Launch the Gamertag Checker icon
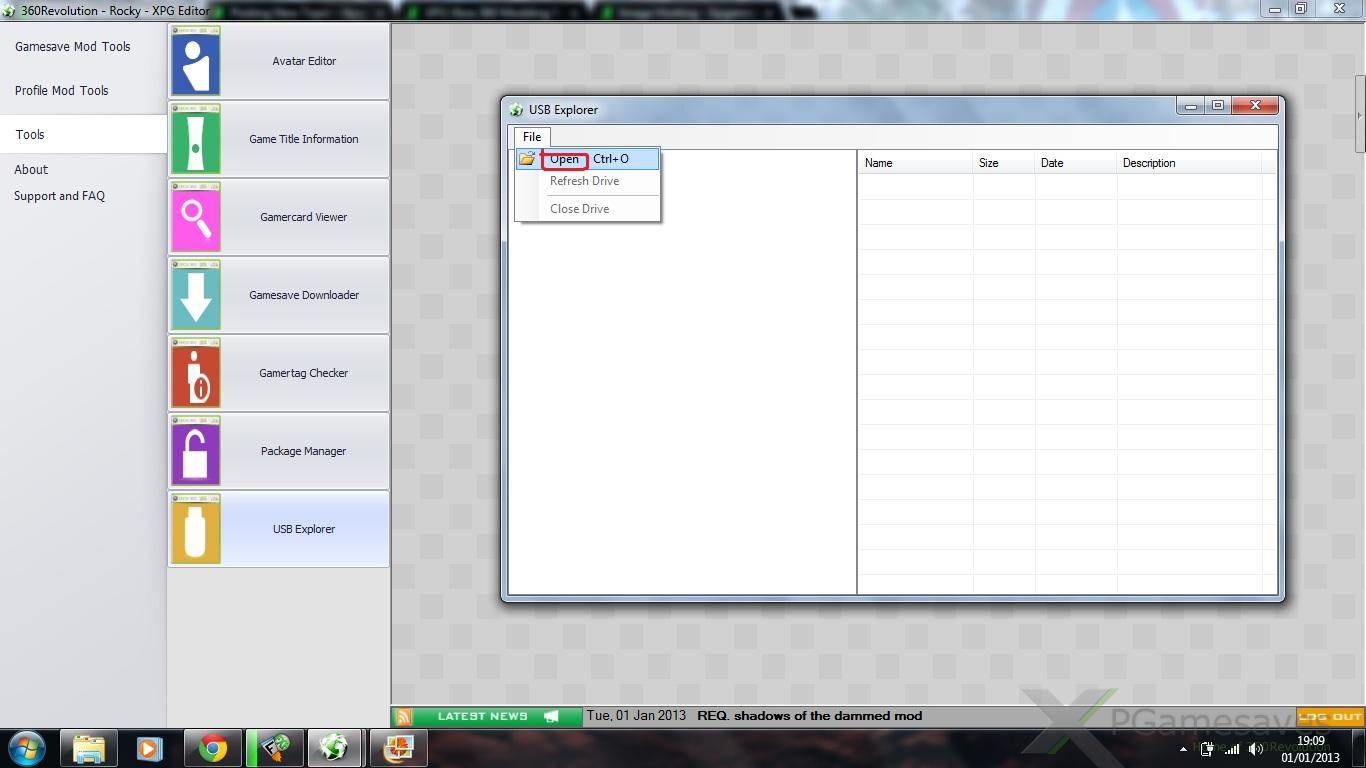This screenshot has height=768, width=1366. click(x=196, y=373)
